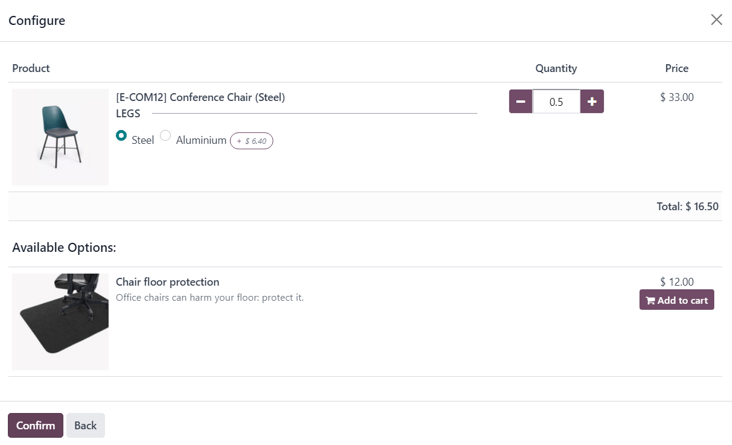The width and height of the screenshot is (732, 445).
Task: Click the Conference Chair (Steel) product name
Action: coord(200,97)
